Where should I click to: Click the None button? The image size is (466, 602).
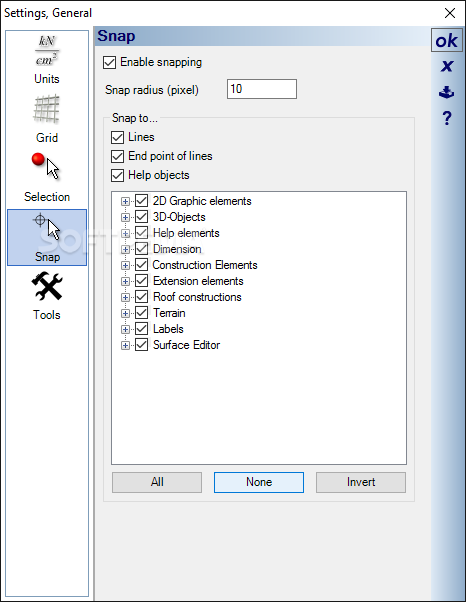(259, 482)
